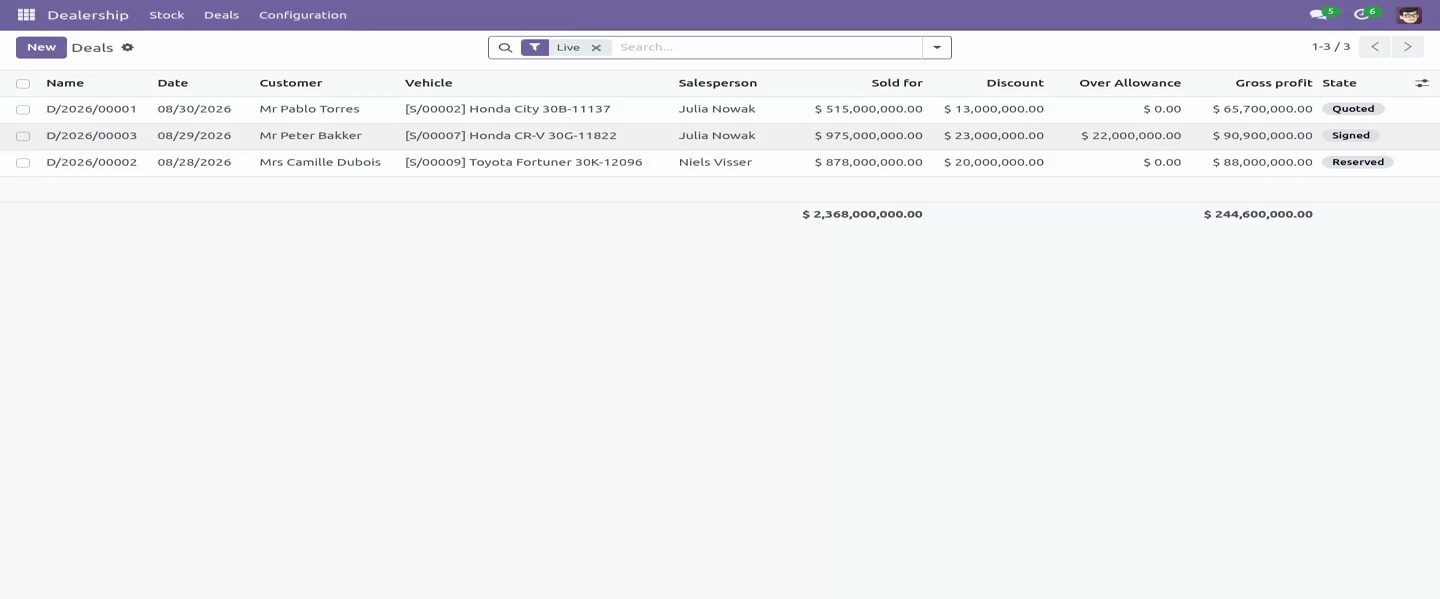Viewport: 1440px width, 599px height.
Task: Open deal D/2026/00001
Action: [x=91, y=109]
